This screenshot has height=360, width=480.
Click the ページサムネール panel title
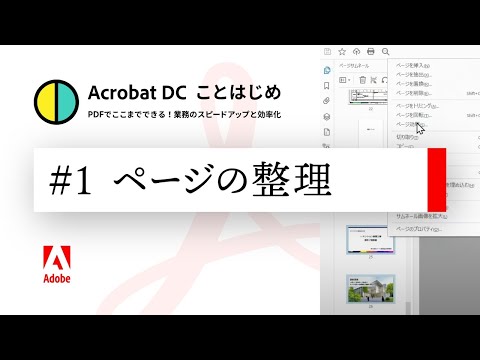(x=354, y=66)
